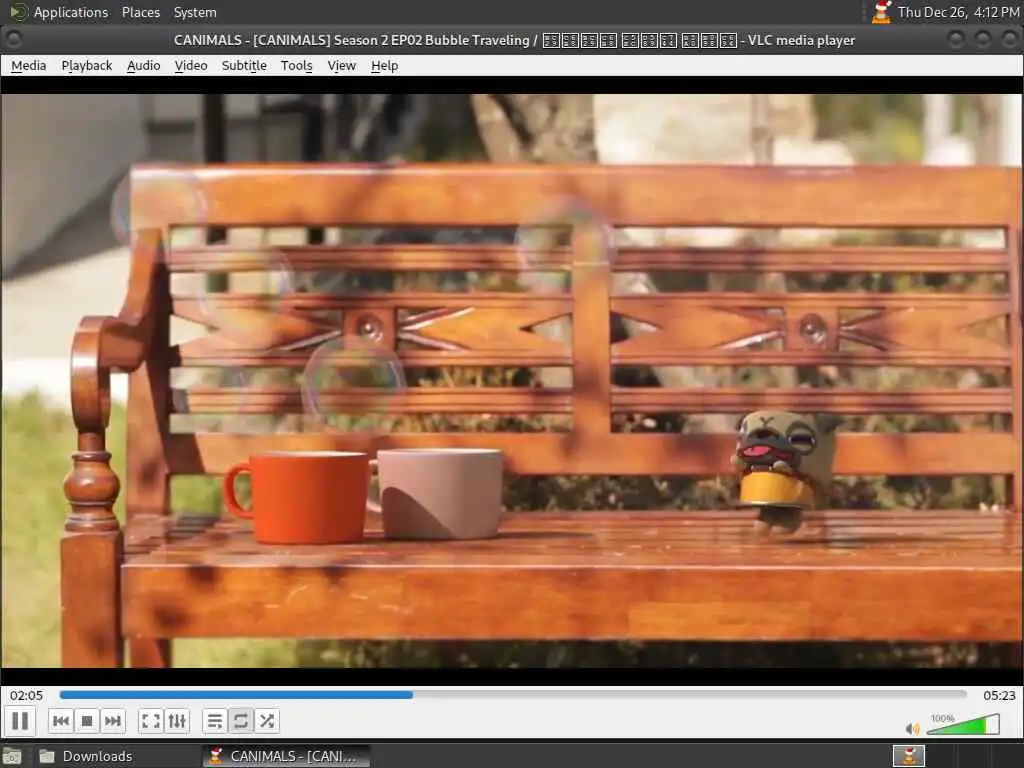Click the VLC workspace switcher icon bottom right
1024x768 pixels.
click(x=909, y=756)
